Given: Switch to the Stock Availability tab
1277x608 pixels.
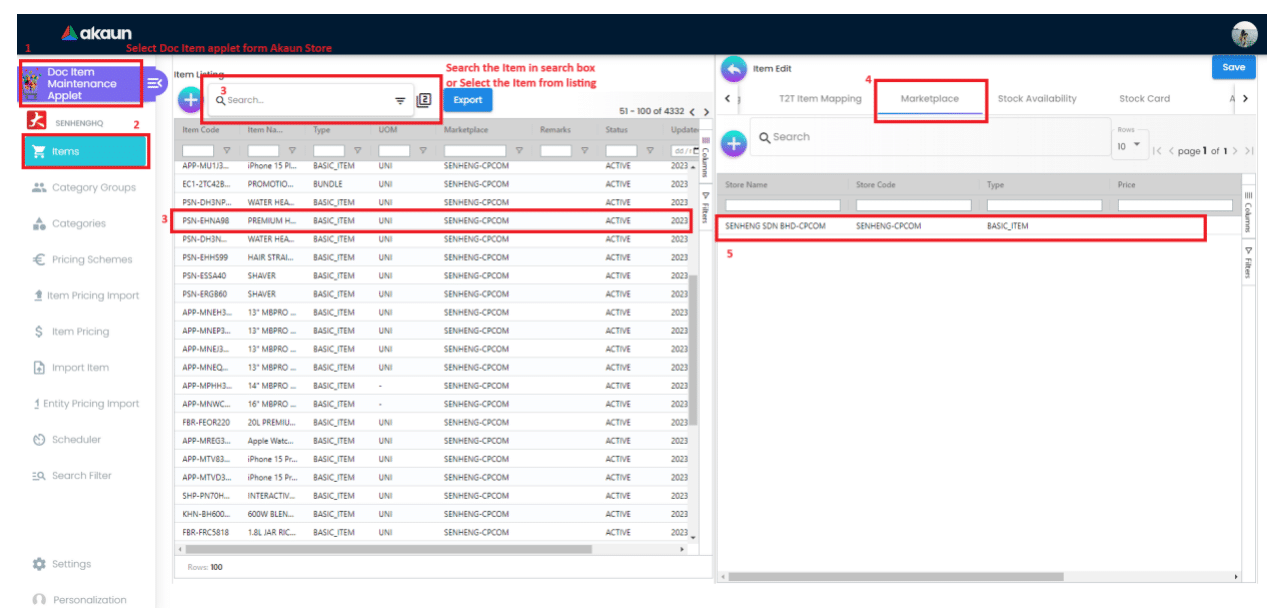Looking at the screenshot, I should 1036,99.
